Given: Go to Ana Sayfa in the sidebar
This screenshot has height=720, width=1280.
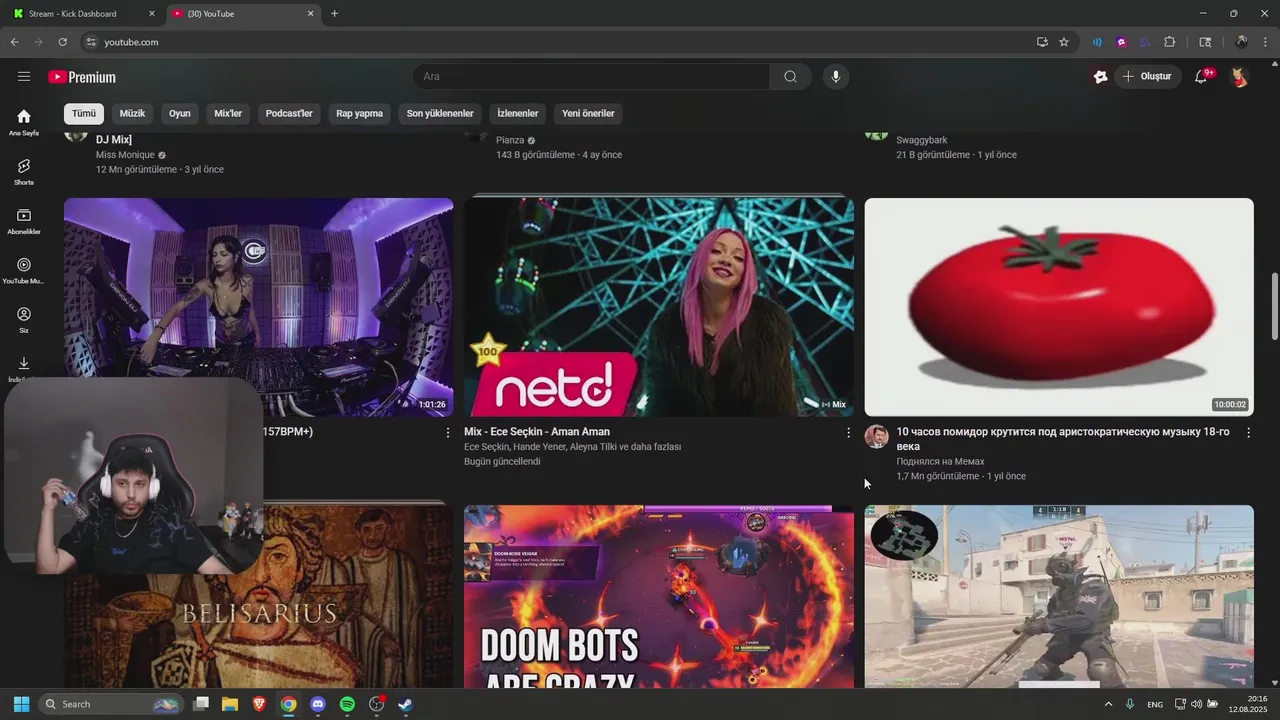Looking at the screenshot, I should pos(24,122).
